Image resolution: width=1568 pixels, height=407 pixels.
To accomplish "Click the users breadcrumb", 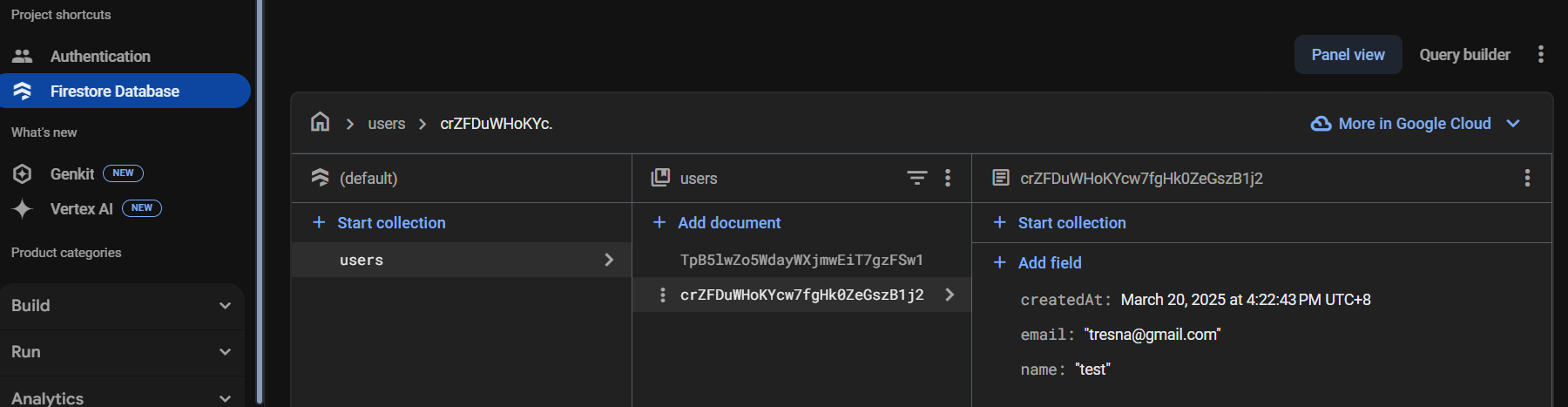I will point(386,124).
